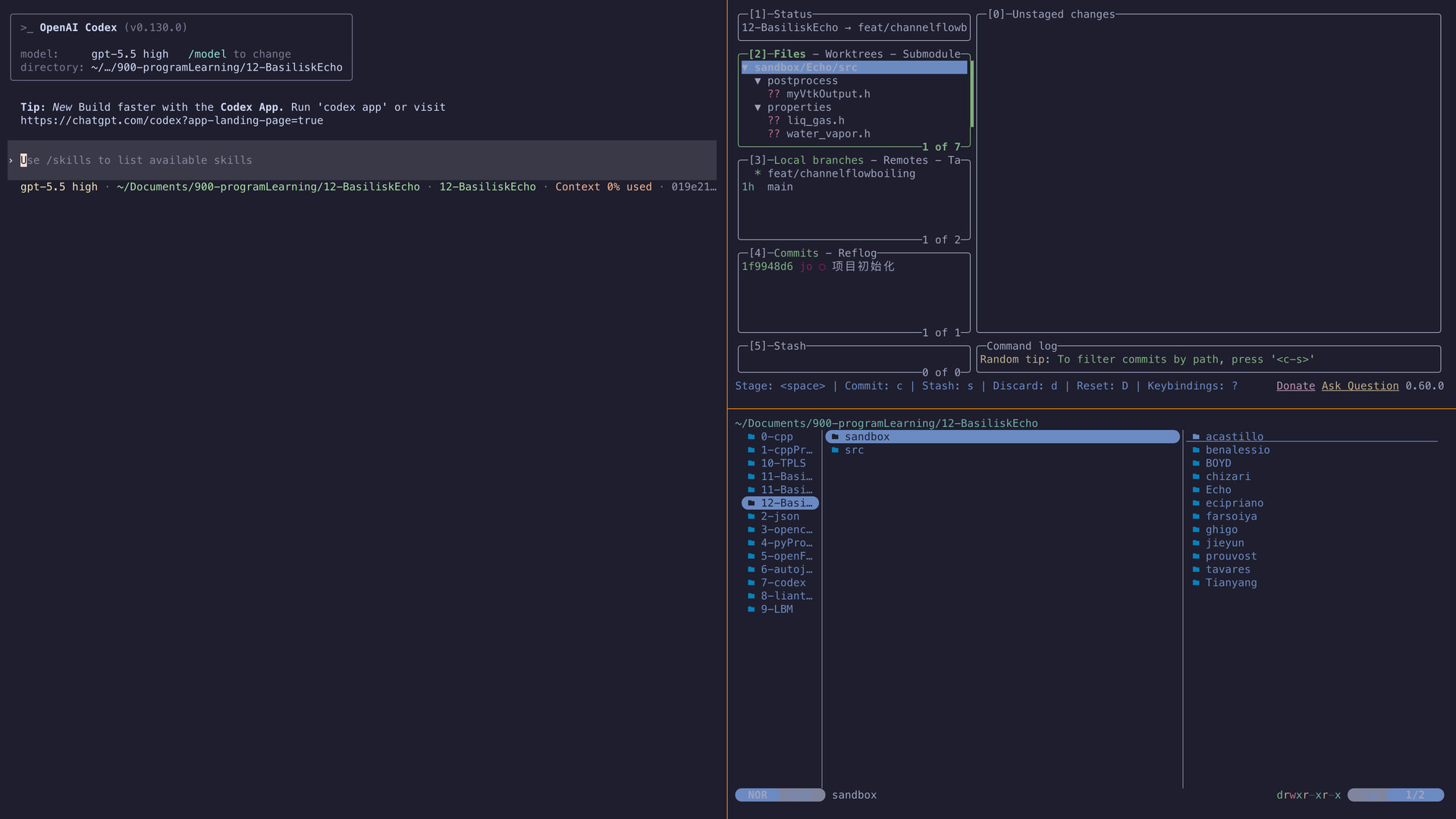Select the main branch

click(x=780, y=187)
